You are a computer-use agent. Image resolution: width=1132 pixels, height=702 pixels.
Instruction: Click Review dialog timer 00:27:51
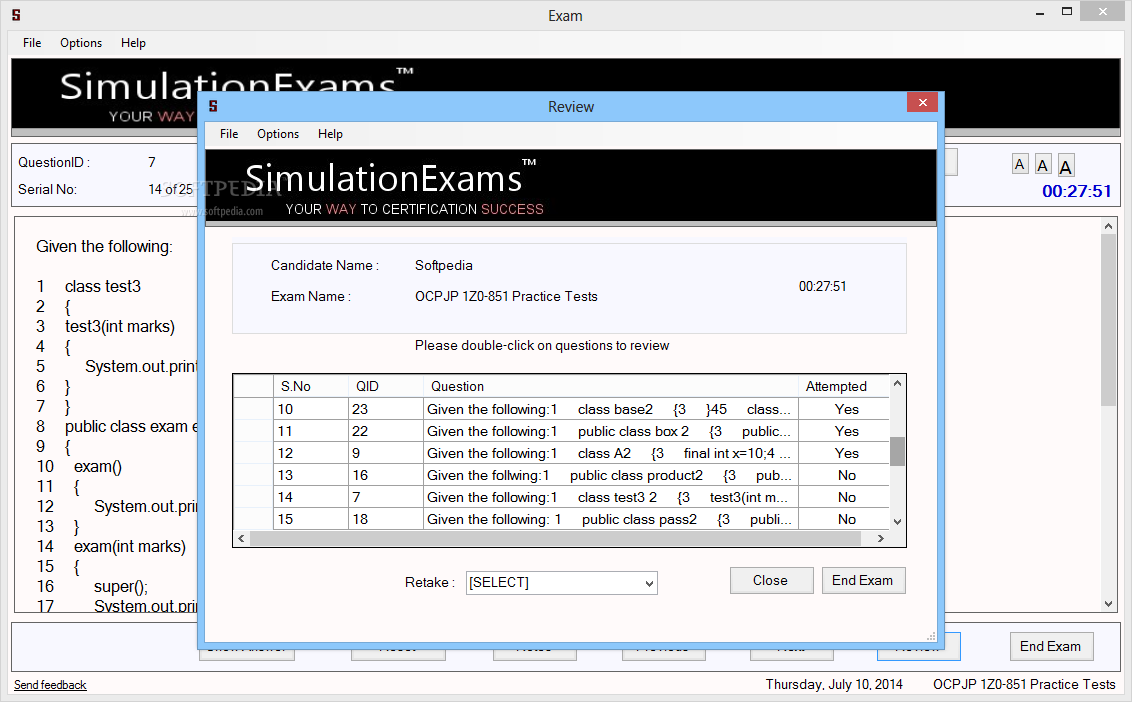pos(822,287)
